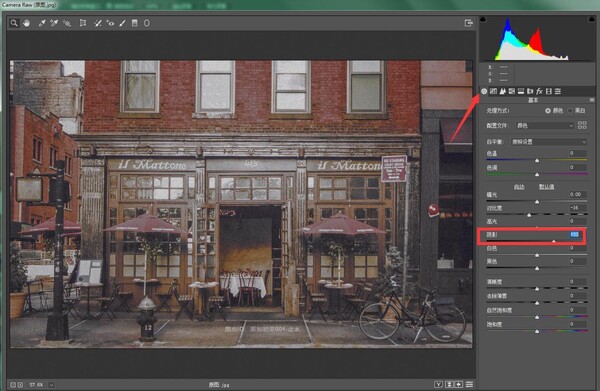The height and width of the screenshot is (391, 600).
Task: Click the 自动 auto link
Action: pos(519,187)
